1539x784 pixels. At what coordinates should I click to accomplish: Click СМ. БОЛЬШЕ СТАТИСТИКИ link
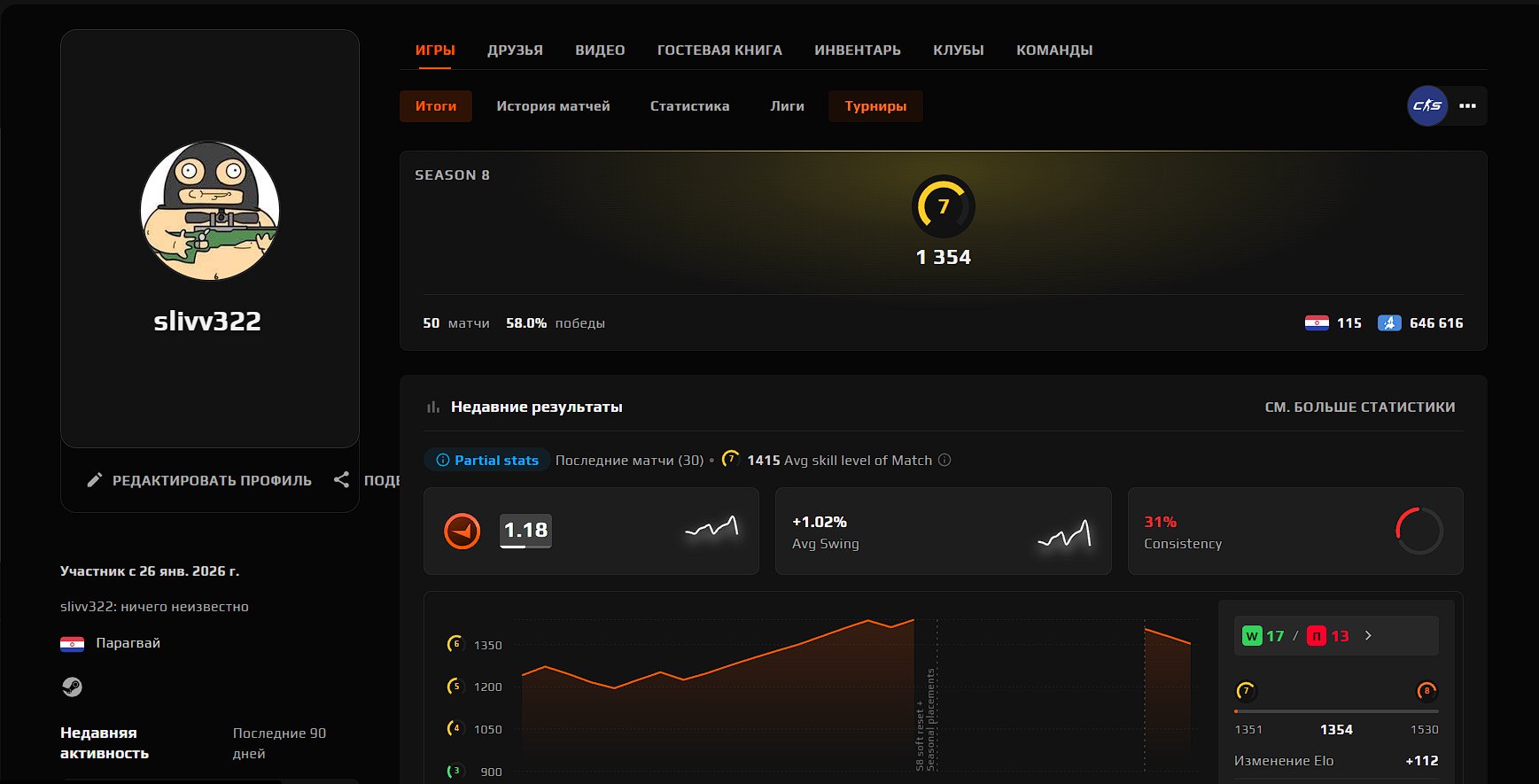(1360, 407)
